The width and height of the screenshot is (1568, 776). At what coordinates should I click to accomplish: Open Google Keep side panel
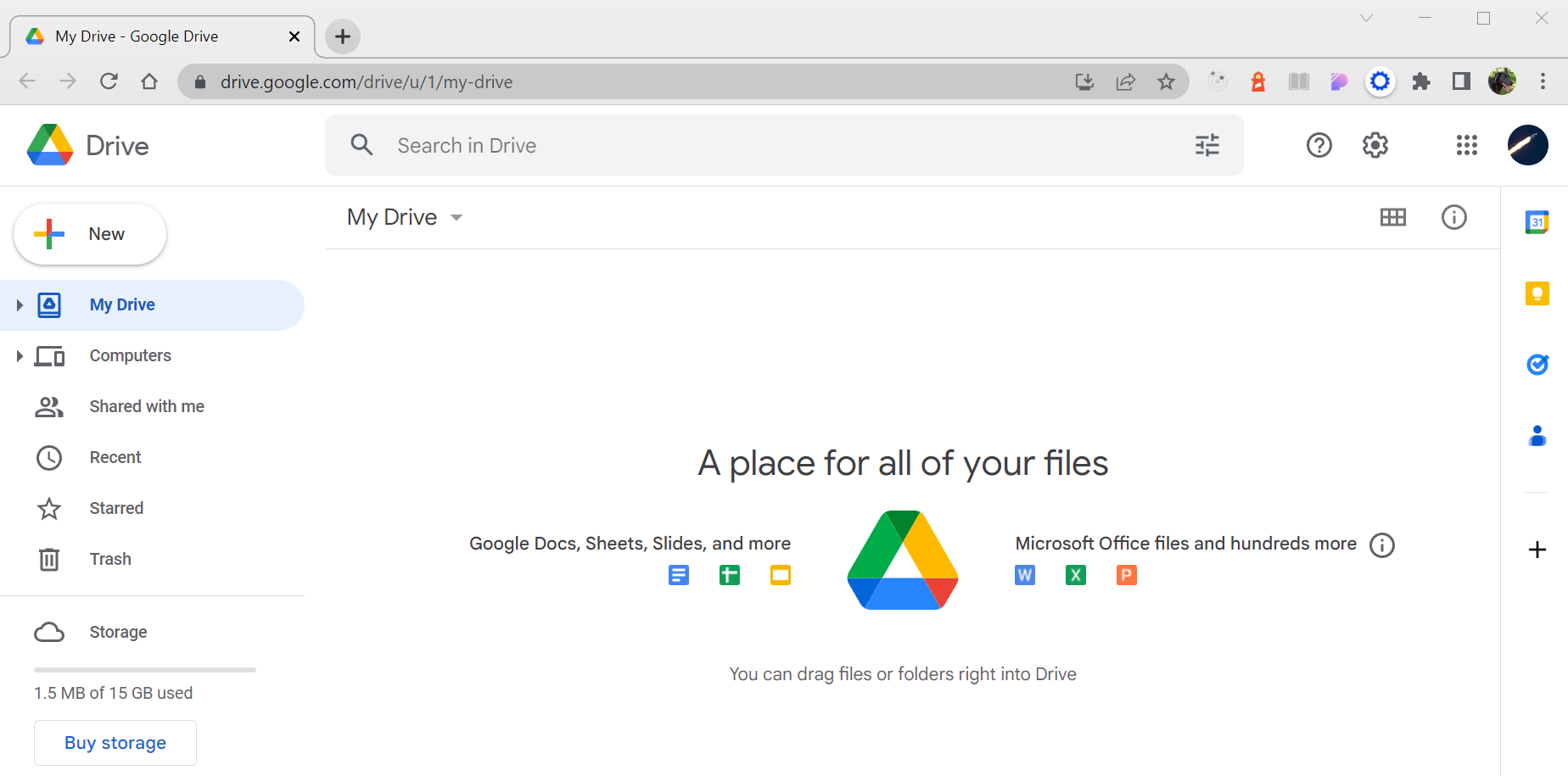(1537, 293)
